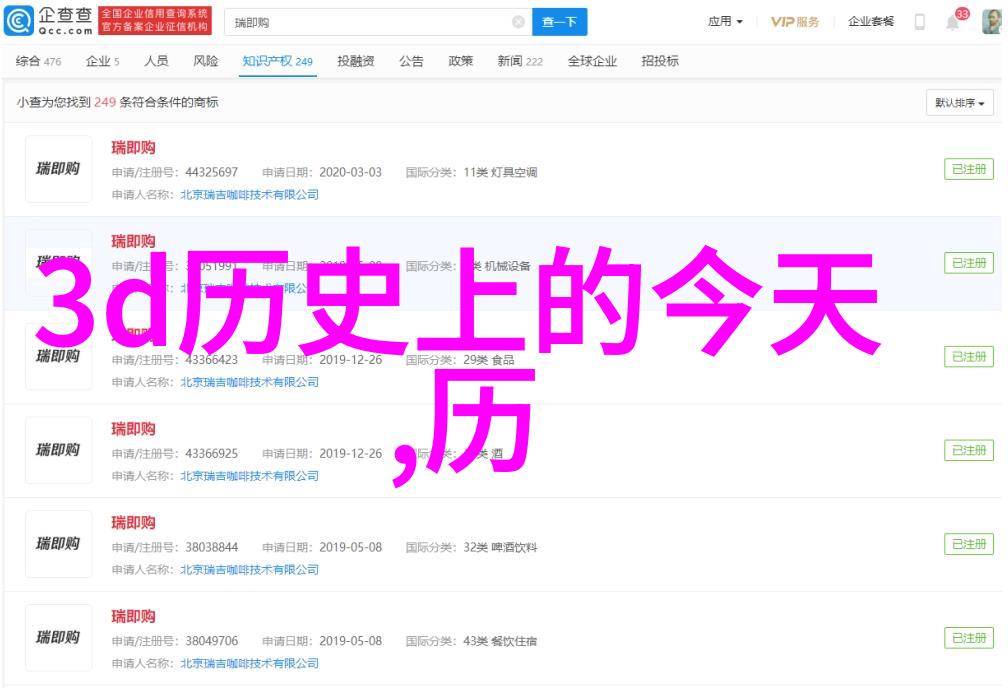Click the 已注册 badge in the 机械设备 row
Screen dimensions: 1008x692
click(x=969, y=263)
